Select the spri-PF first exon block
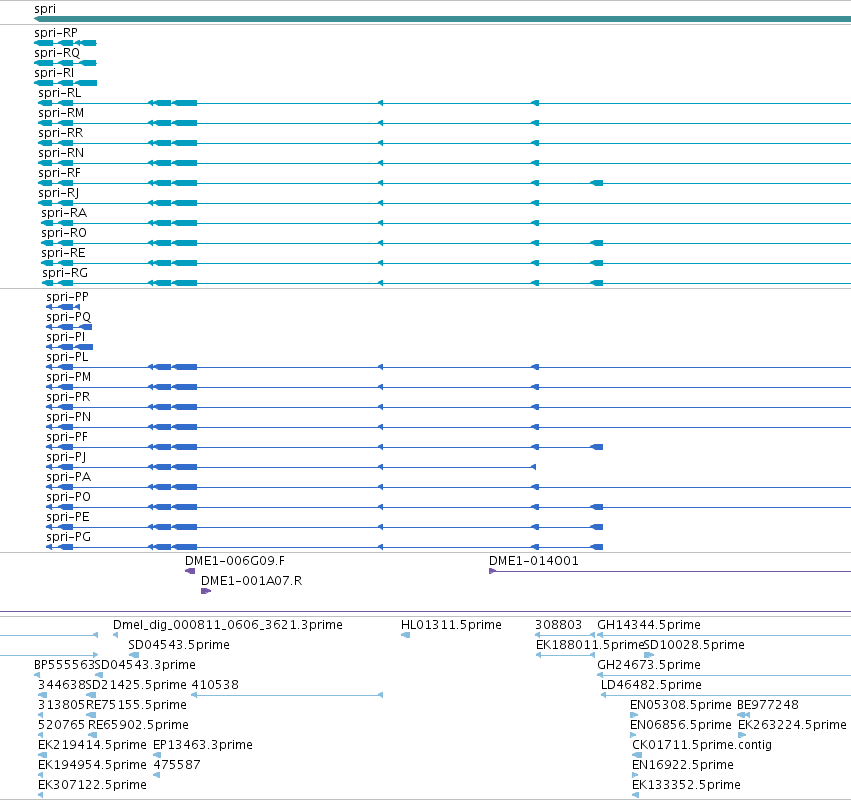The height and width of the screenshot is (800, 851). point(596,447)
